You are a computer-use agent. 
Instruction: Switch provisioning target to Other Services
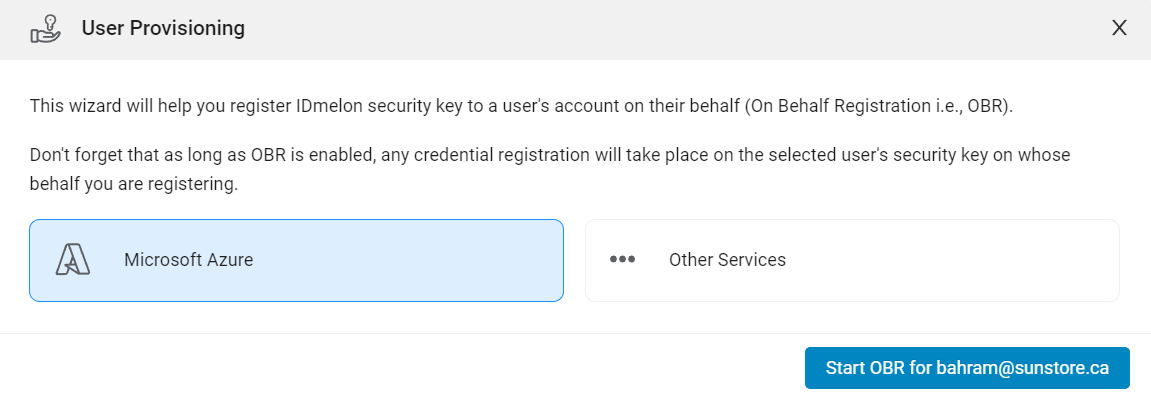click(x=852, y=260)
